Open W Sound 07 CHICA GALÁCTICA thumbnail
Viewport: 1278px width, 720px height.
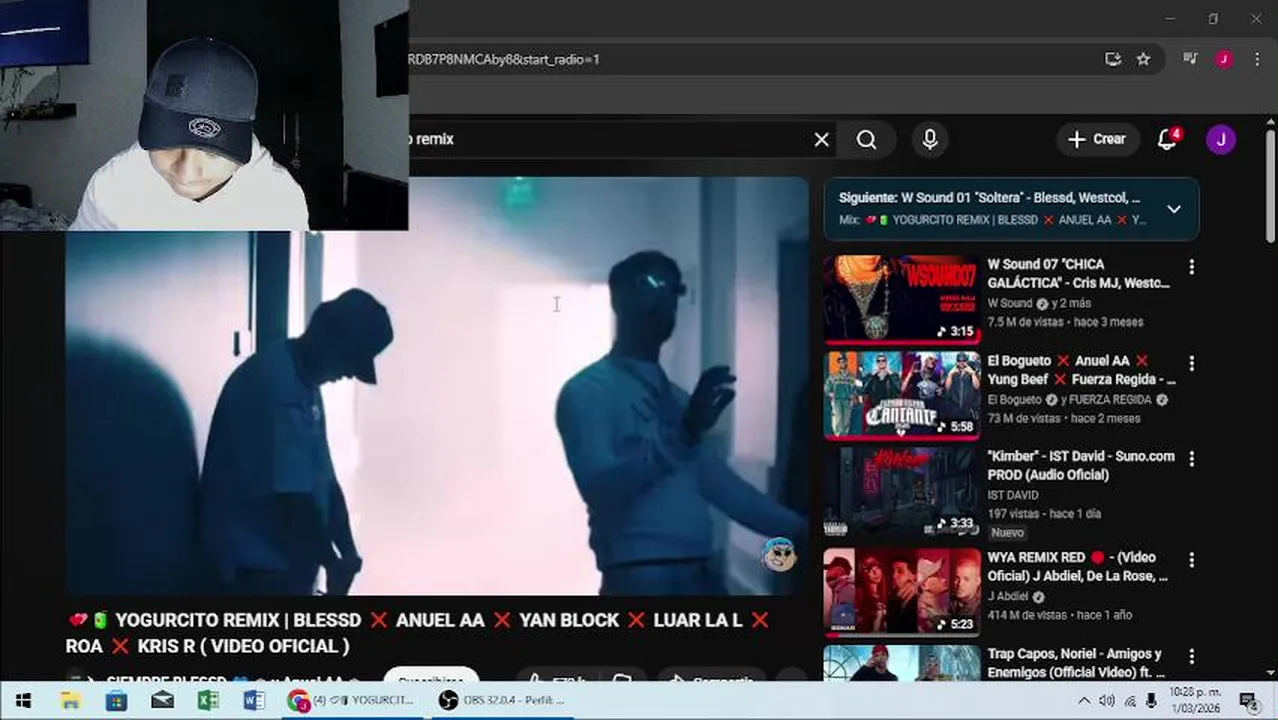(x=902, y=300)
